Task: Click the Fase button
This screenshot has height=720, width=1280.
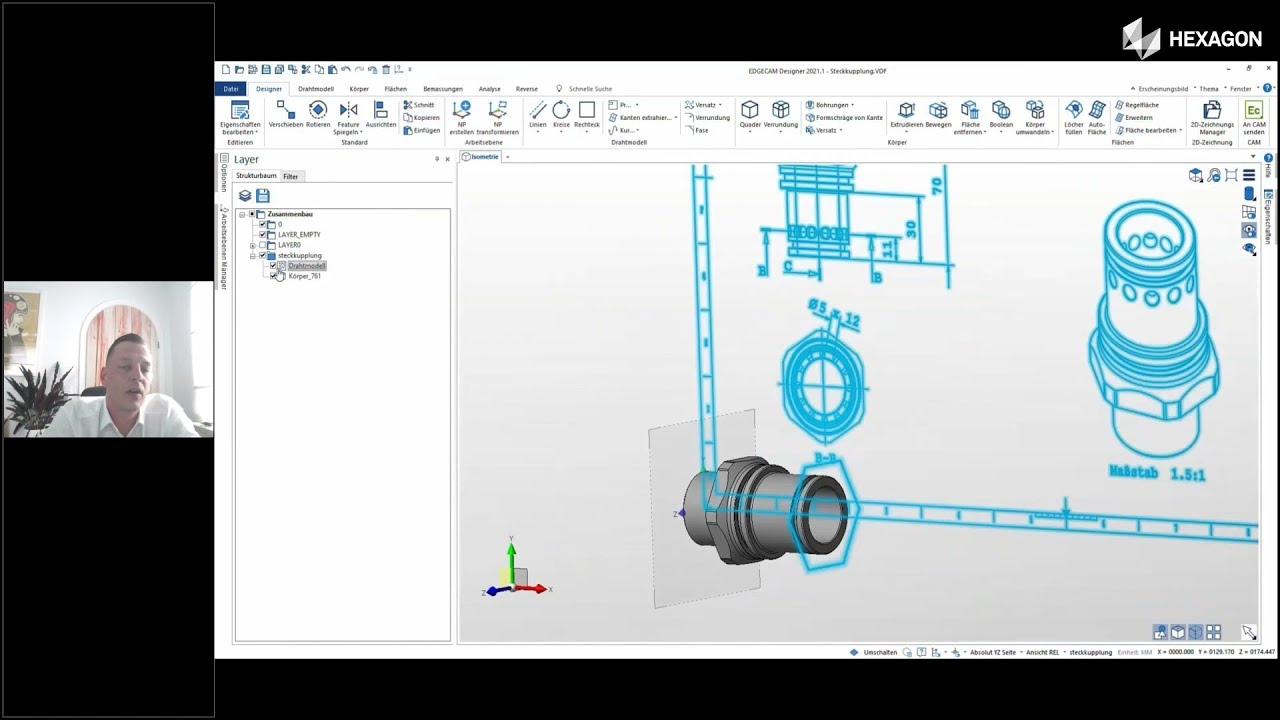Action: 696,130
